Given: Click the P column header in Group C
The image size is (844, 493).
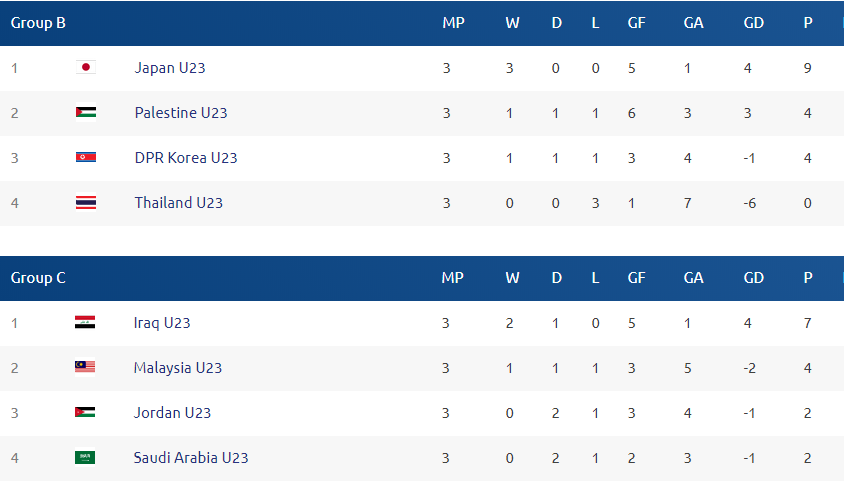Looking at the screenshot, I should [807, 278].
